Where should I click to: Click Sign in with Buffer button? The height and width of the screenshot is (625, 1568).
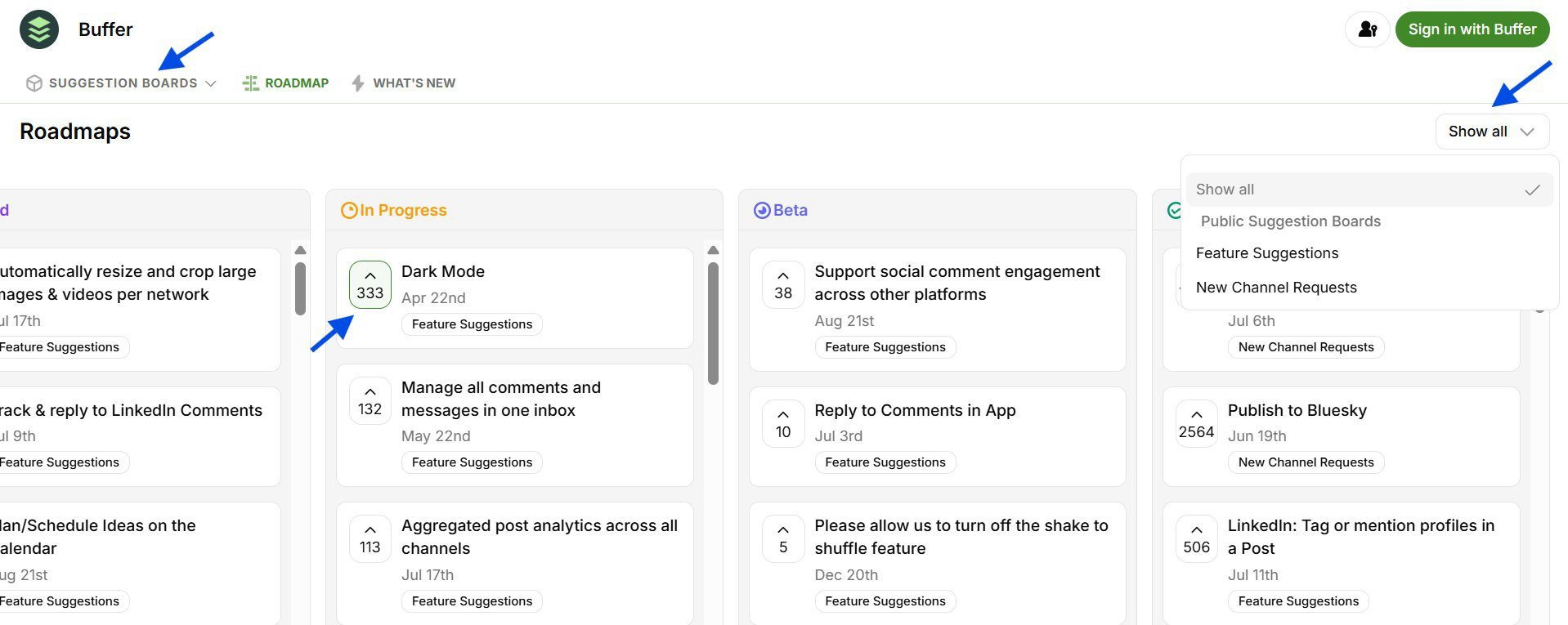point(1472,29)
